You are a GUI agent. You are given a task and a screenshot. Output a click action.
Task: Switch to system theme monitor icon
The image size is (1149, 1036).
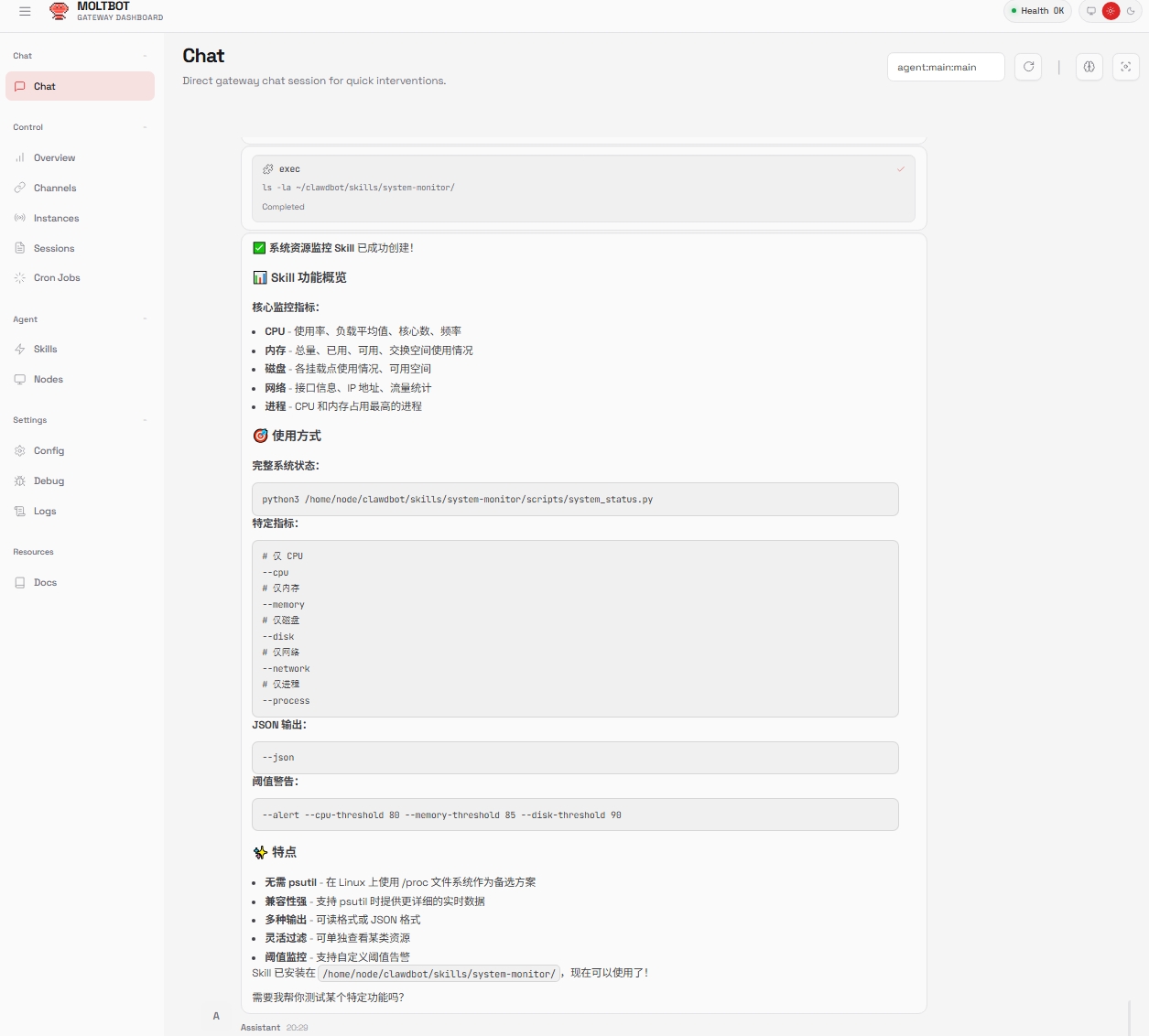(x=1091, y=11)
